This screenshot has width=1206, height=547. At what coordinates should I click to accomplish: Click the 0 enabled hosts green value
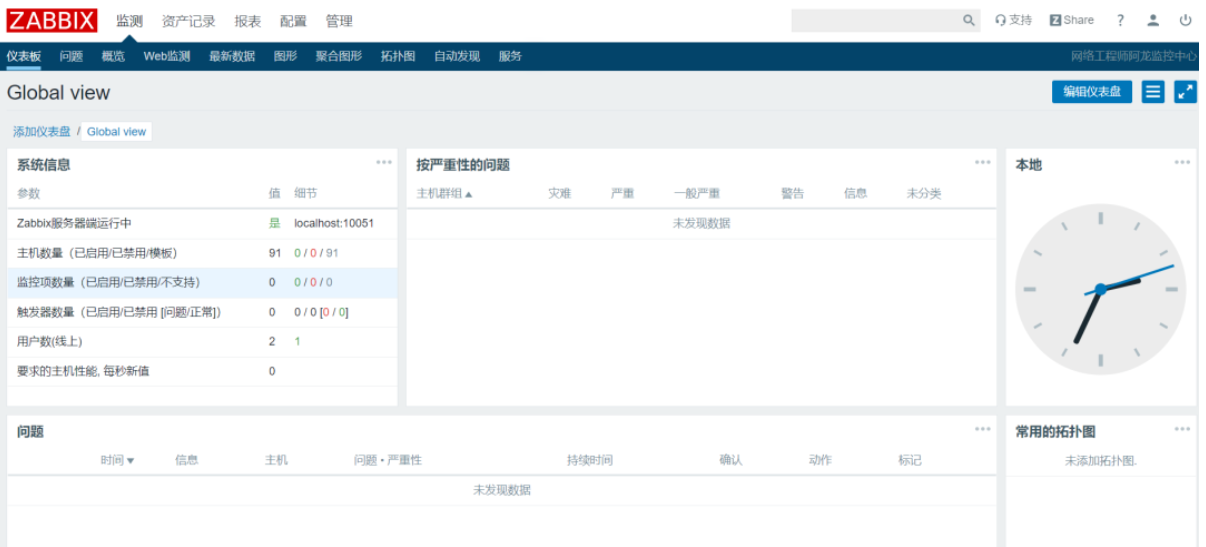pyautogui.click(x=297, y=253)
